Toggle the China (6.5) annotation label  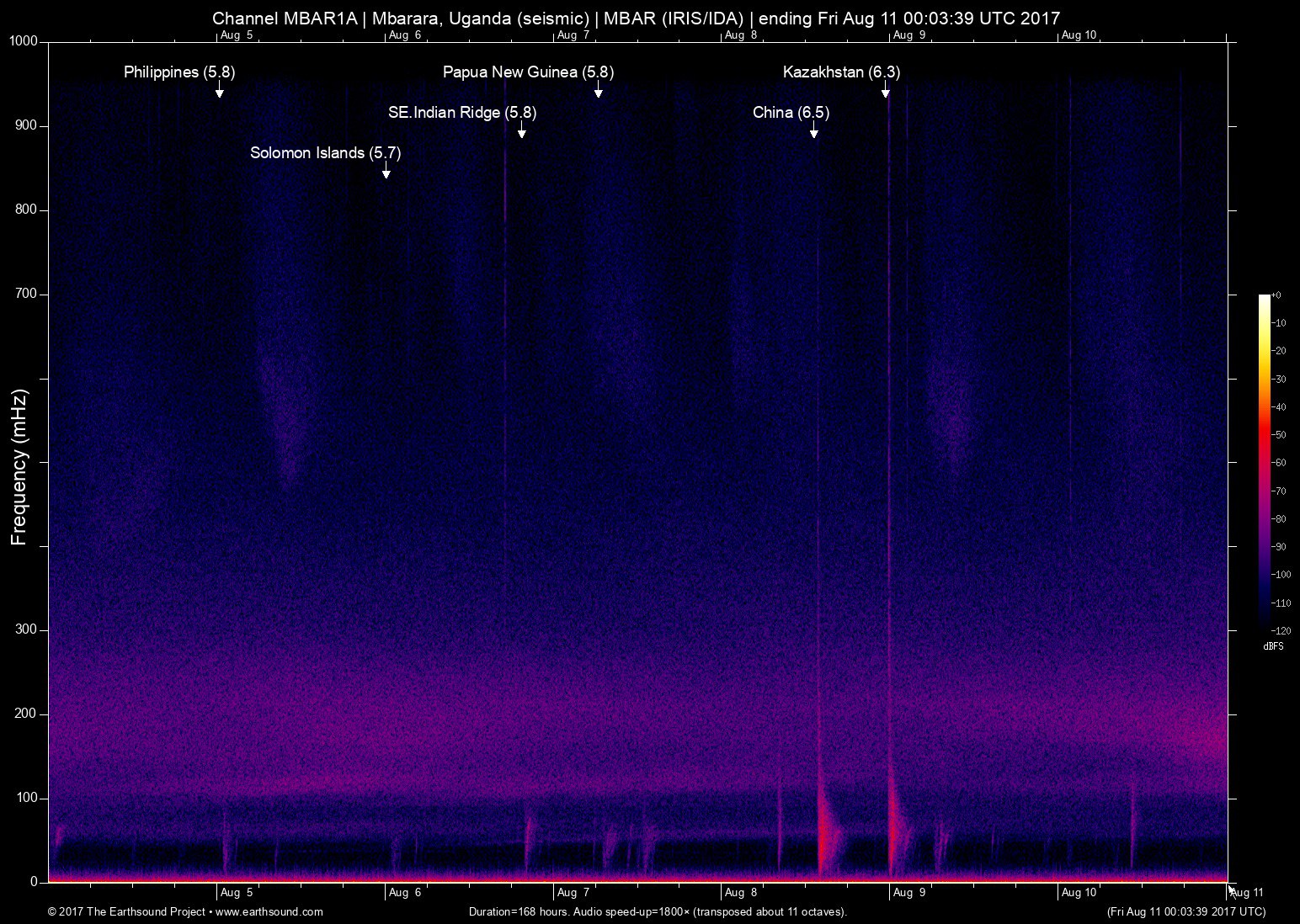coord(791,112)
